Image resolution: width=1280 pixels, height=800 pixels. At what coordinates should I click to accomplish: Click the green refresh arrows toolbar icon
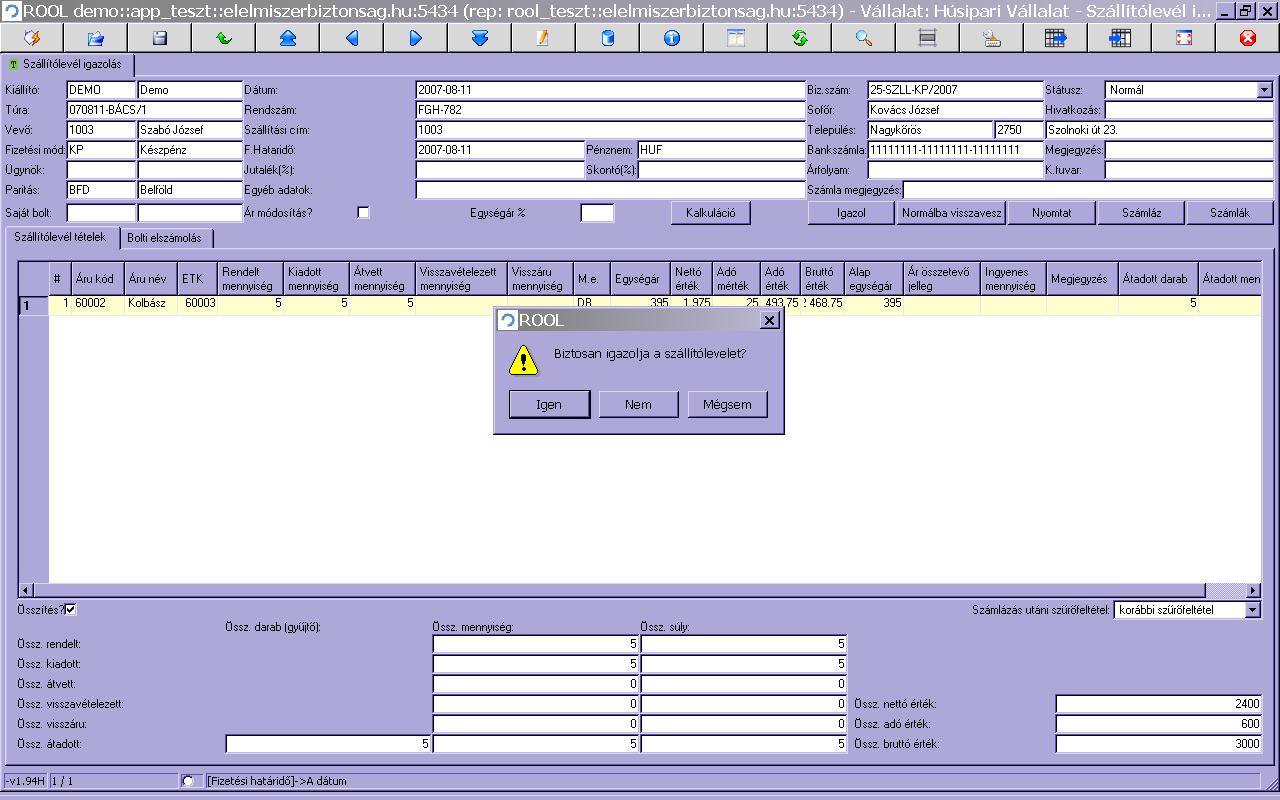(799, 38)
